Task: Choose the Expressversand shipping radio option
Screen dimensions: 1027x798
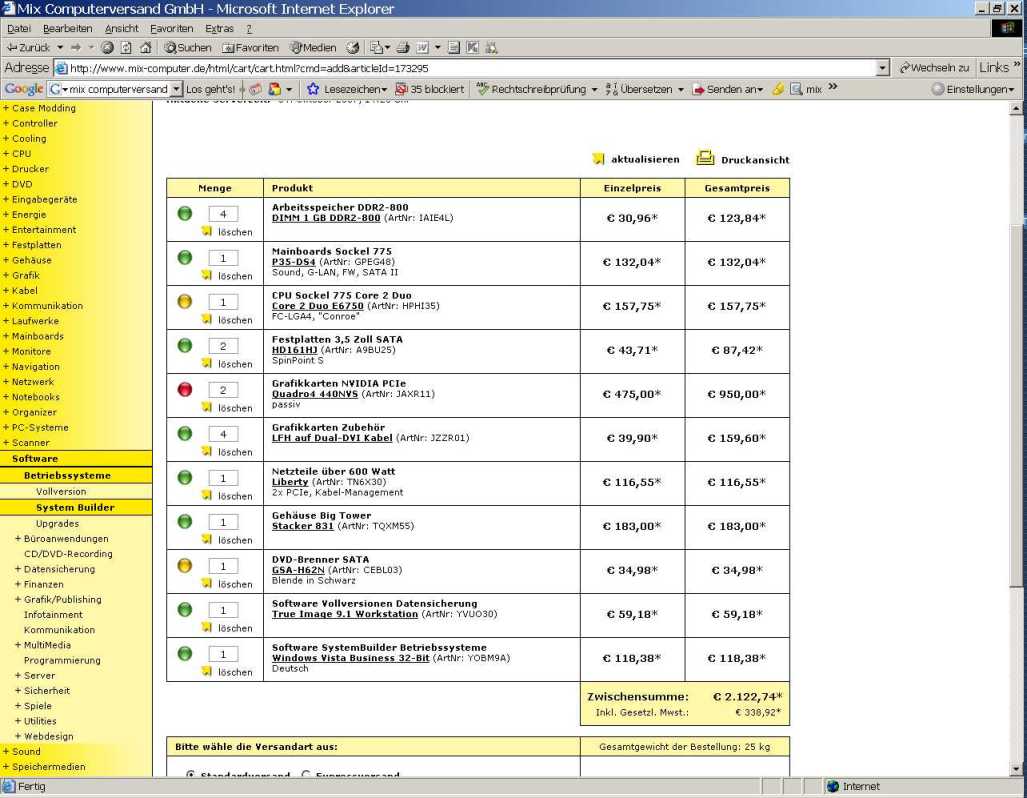Action: click(x=306, y=775)
